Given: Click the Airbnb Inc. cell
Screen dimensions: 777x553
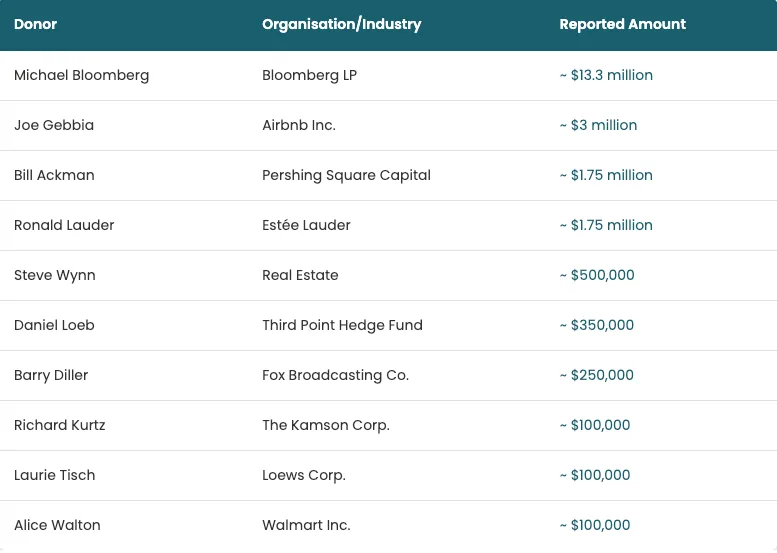Looking at the screenshot, I should click(299, 125).
